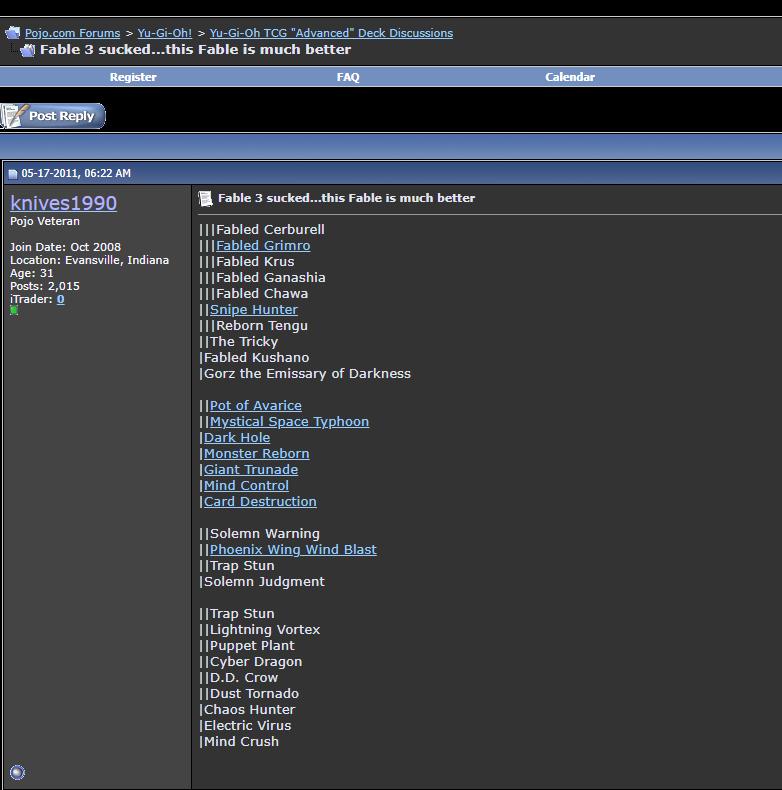Click the green reputation square under iTrader
The image size is (782, 790).
click(x=14, y=310)
